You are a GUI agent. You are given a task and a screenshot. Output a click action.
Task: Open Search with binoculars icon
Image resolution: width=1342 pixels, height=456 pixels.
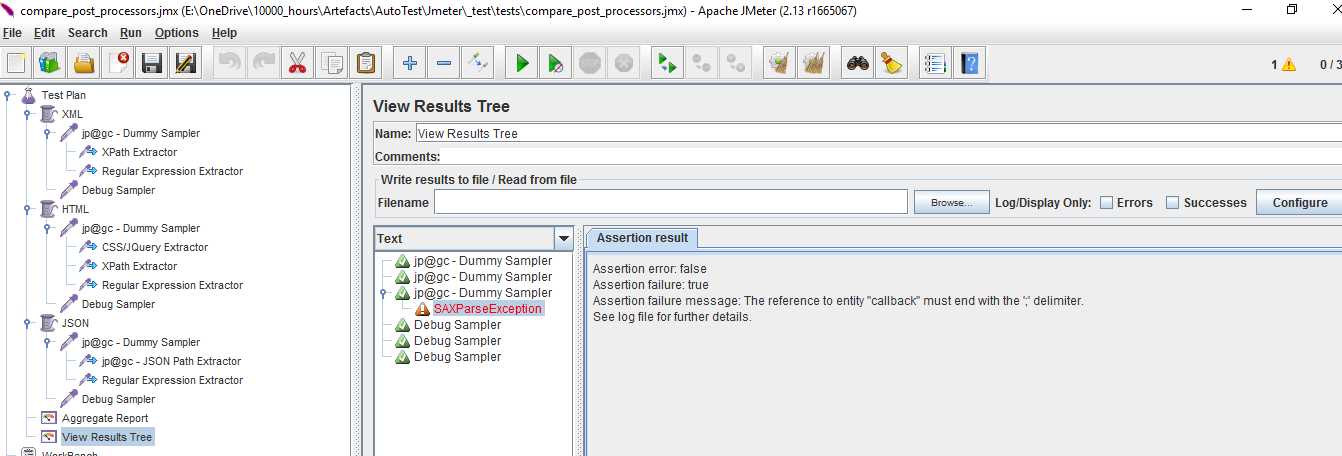858,63
